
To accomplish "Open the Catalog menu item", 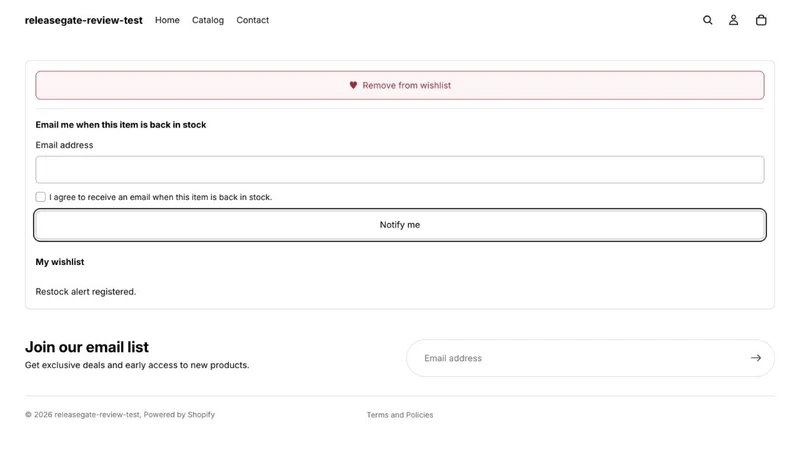I will (208, 20).
